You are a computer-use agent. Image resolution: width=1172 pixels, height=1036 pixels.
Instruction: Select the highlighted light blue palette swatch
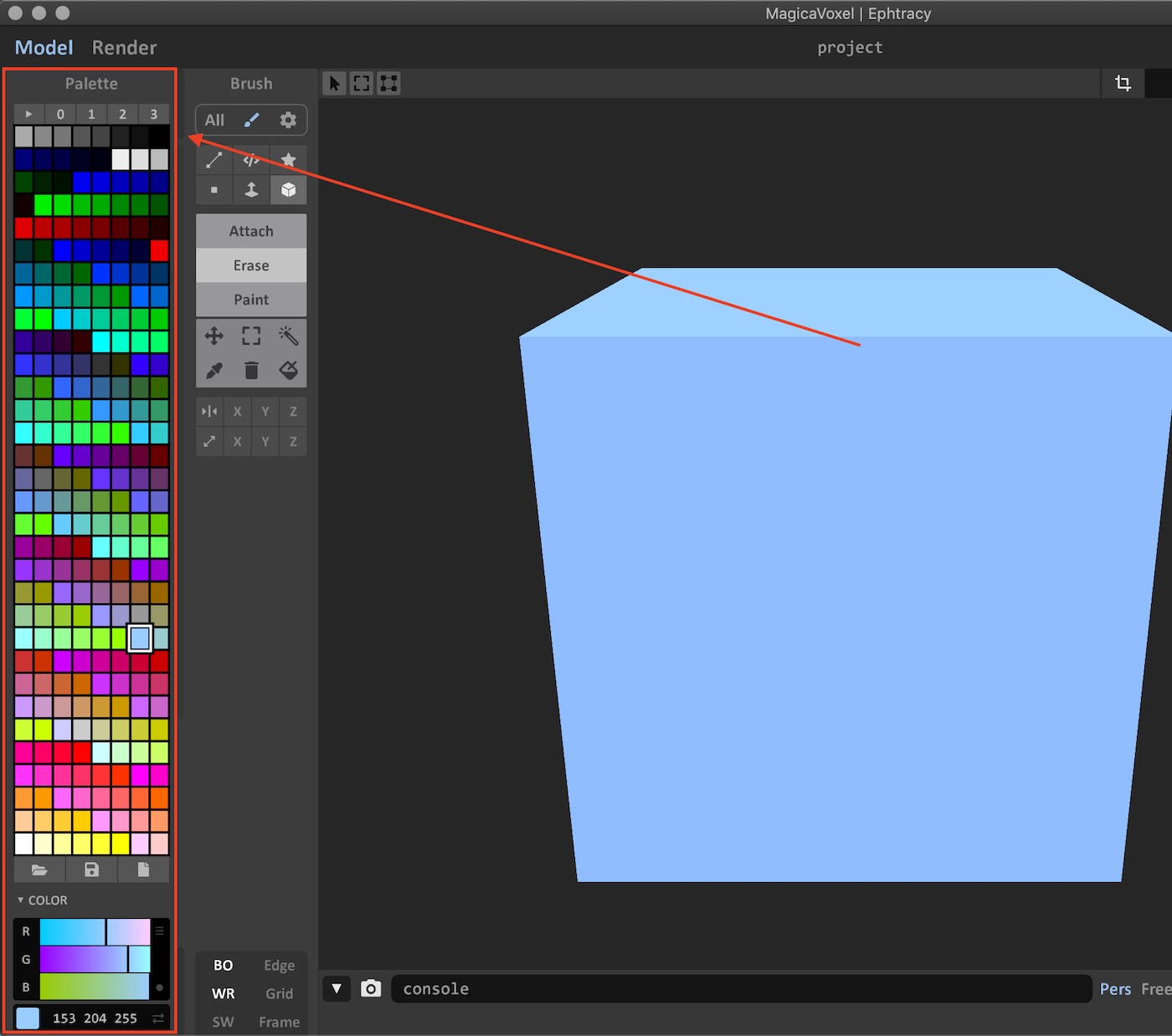(140, 638)
